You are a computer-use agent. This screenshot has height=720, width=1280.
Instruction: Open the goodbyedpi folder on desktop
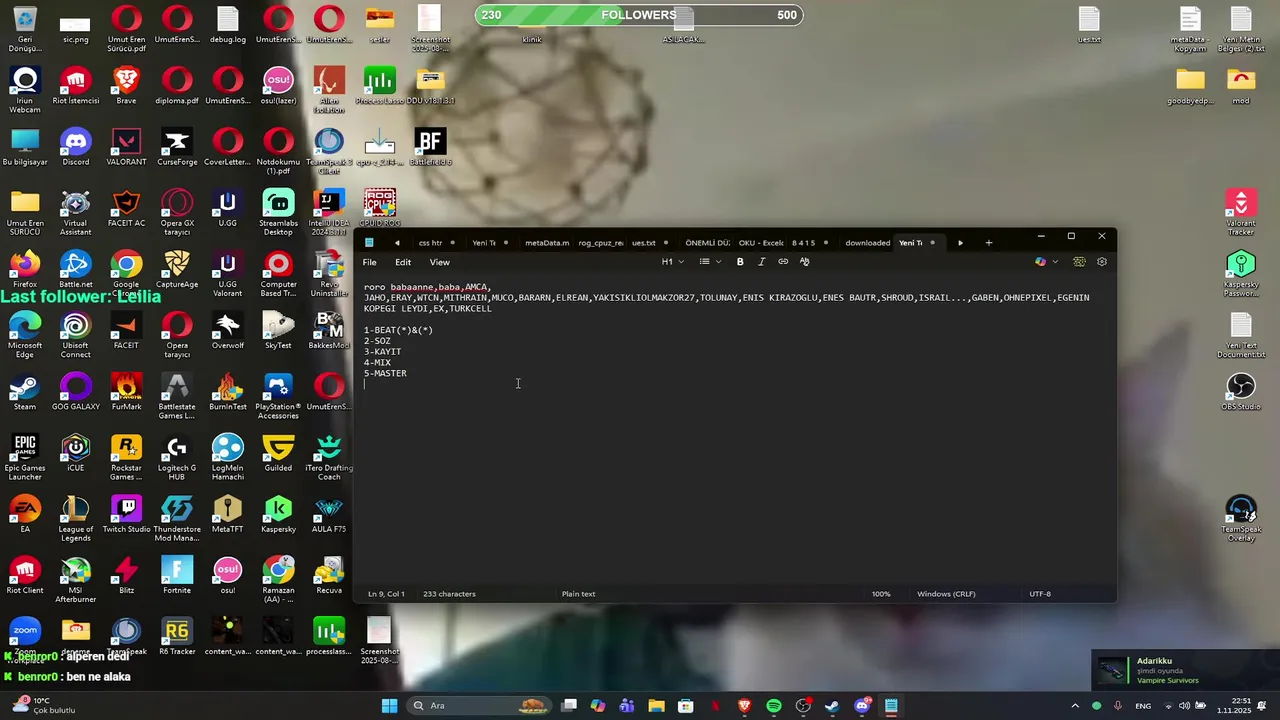(1190, 87)
